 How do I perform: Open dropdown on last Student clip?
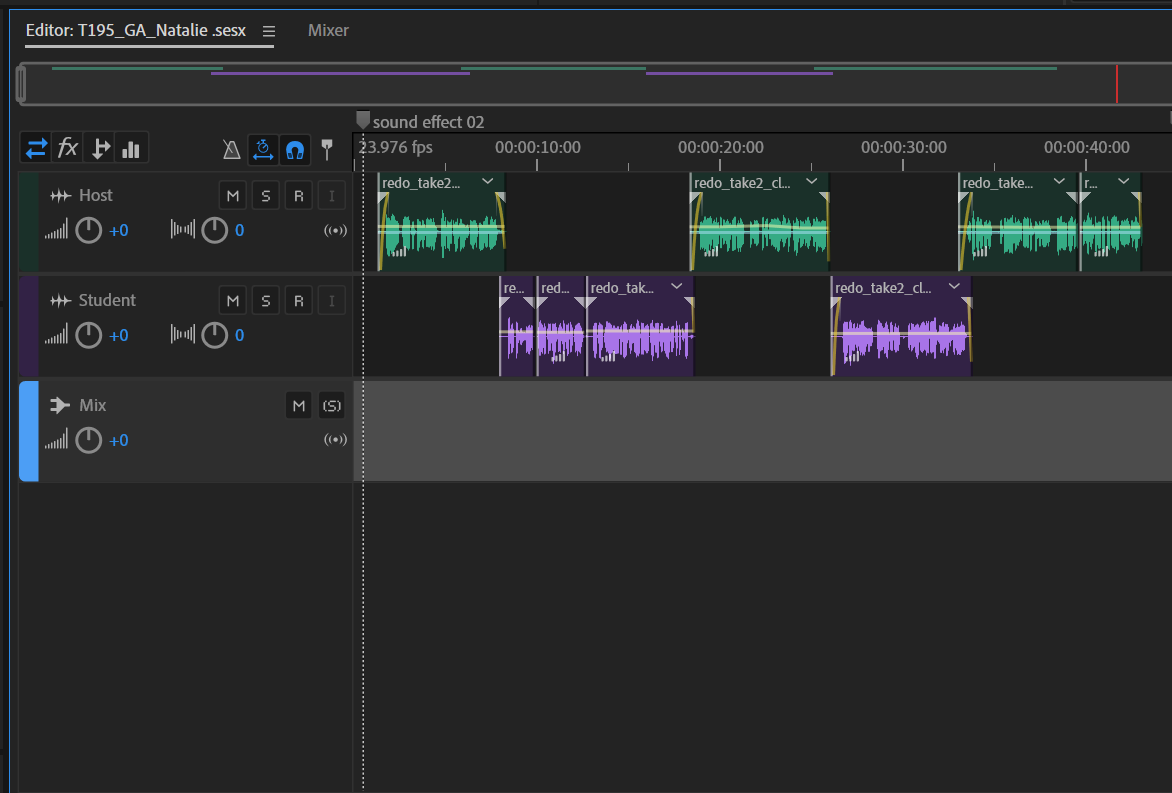[x=954, y=287]
